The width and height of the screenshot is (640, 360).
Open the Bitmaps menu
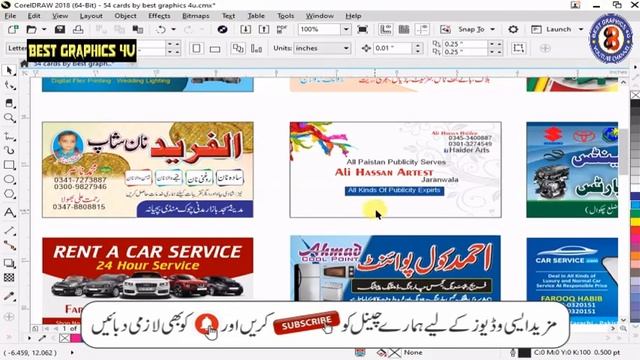(x=196, y=16)
